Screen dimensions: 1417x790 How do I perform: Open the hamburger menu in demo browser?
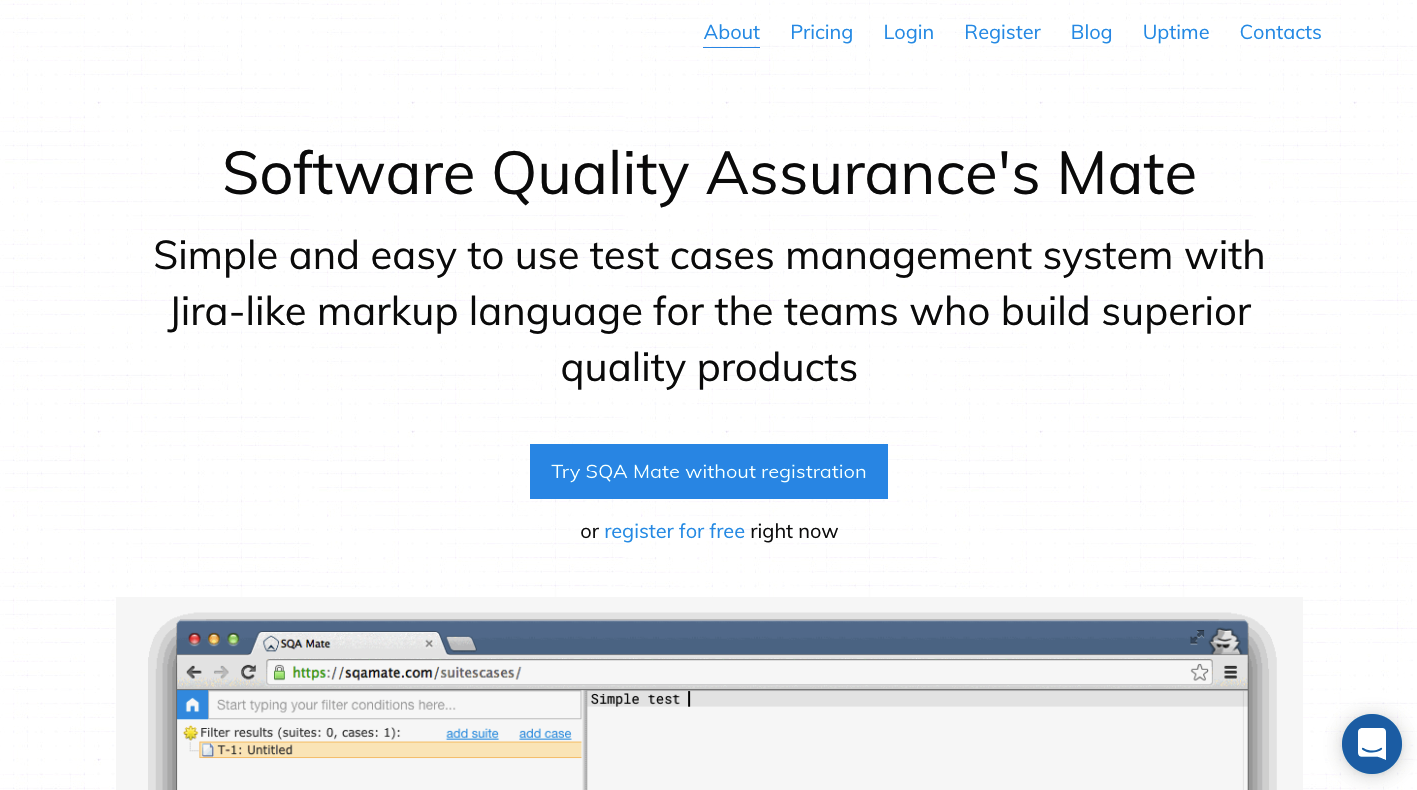[x=1231, y=673]
